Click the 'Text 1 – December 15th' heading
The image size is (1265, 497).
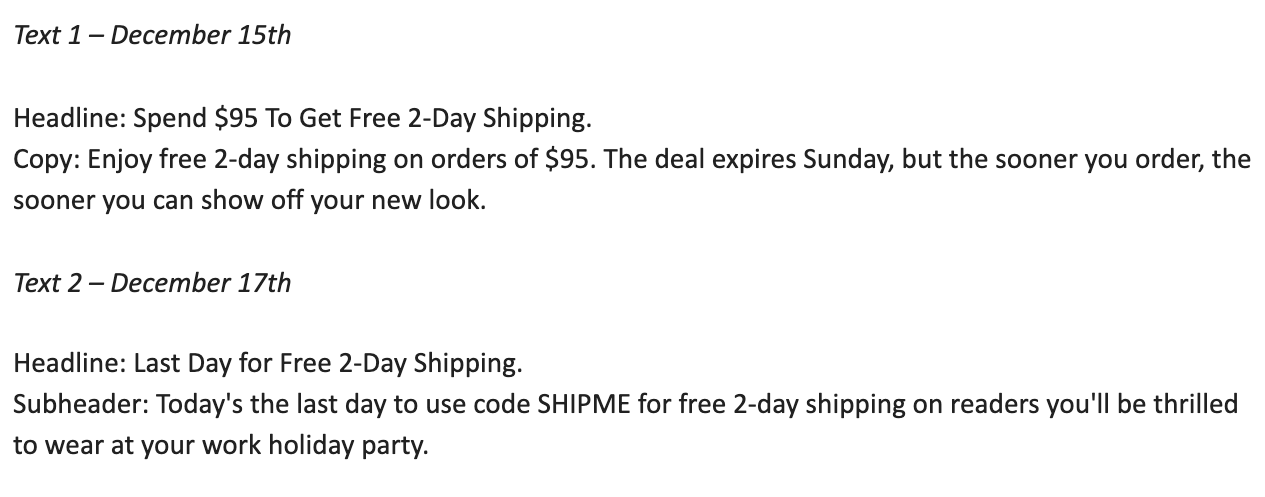152,35
